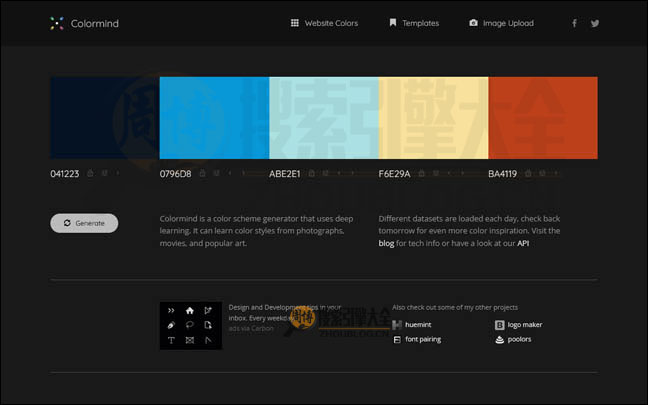Click the huemint logo icon
The image size is (648, 405).
[x=397, y=325]
